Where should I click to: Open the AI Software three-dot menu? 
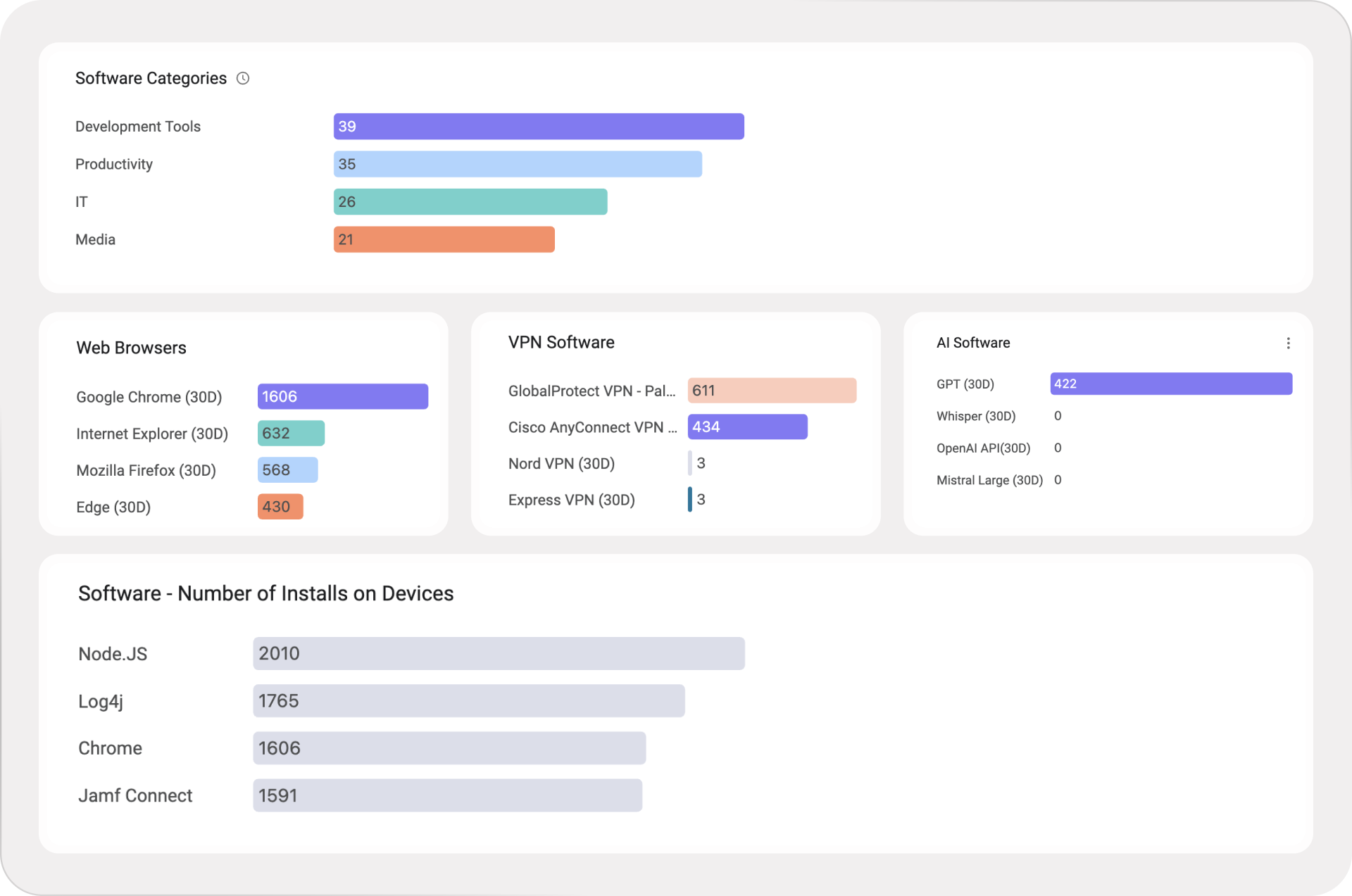[x=1288, y=343]
